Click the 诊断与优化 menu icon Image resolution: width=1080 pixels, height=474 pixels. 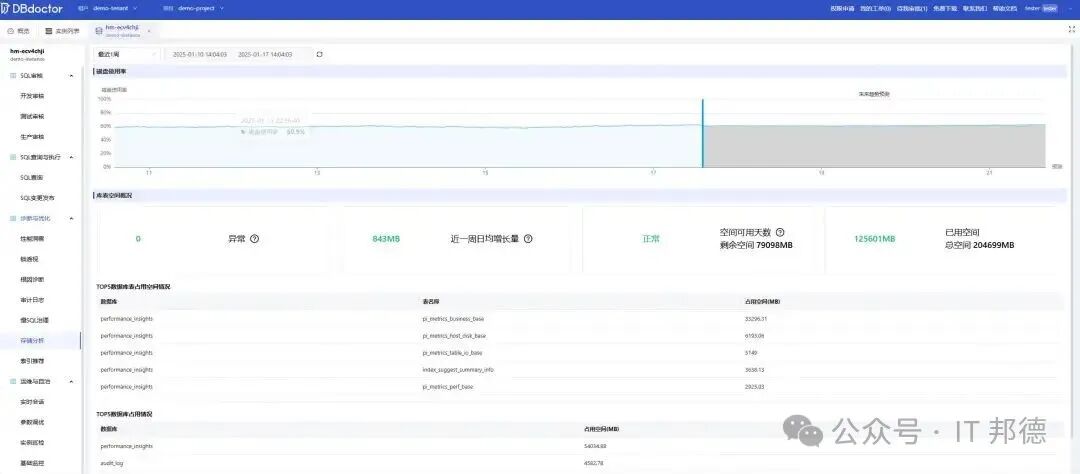pyautogui.click(x=13, y=218)
